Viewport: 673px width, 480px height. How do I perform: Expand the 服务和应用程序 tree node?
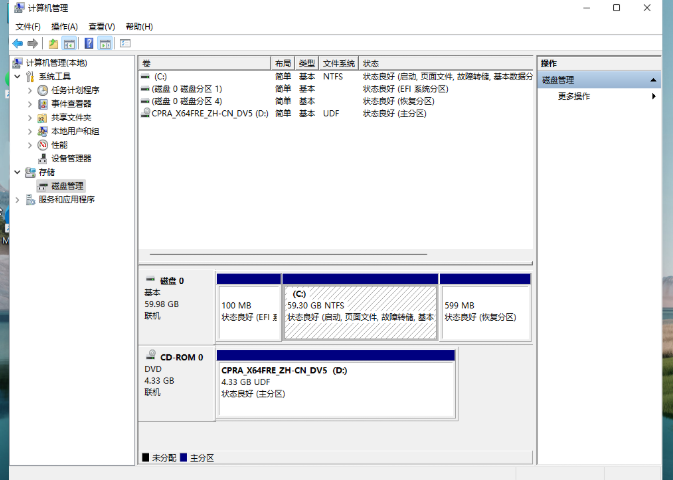click(17, 200)
